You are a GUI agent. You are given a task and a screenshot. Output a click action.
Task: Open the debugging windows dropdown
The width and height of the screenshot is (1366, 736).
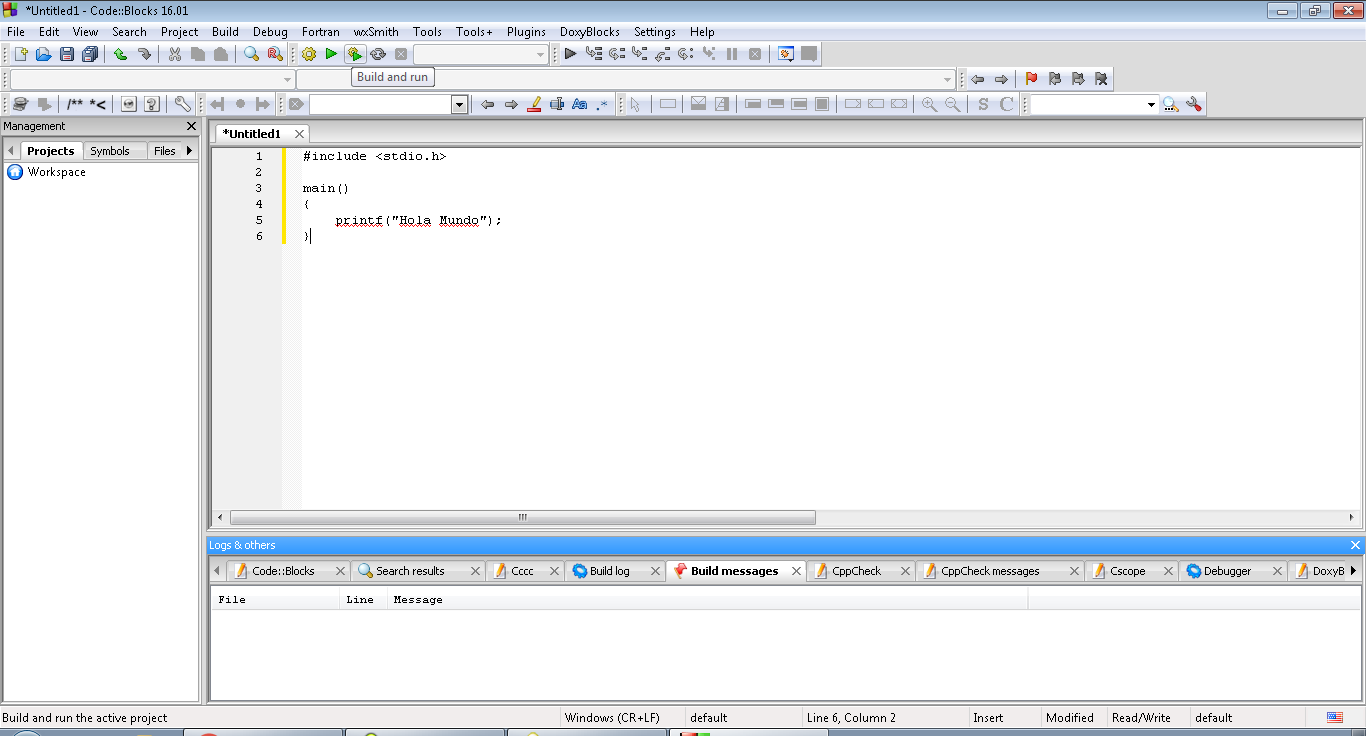(x=786, y=54)
